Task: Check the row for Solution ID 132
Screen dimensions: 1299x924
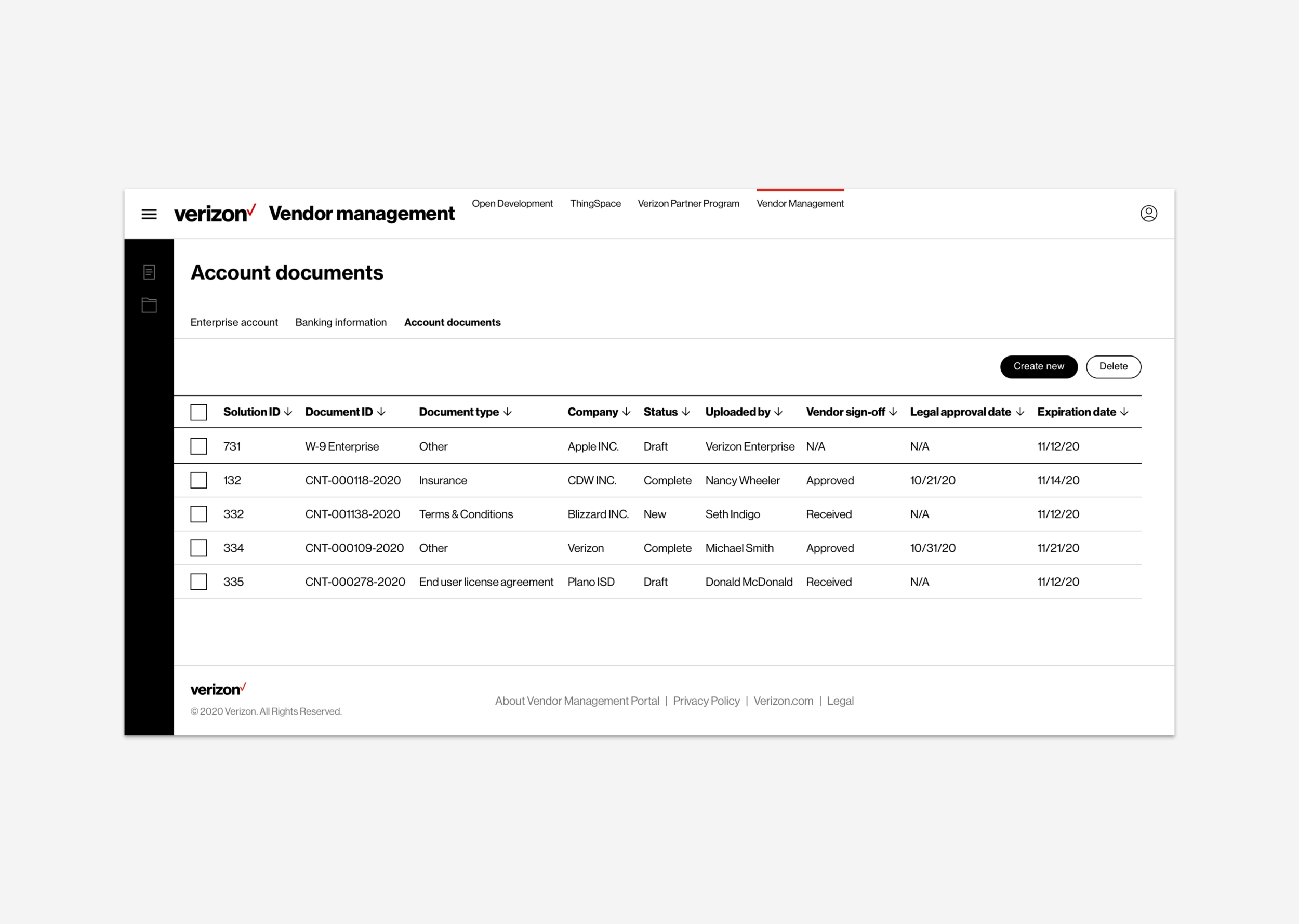Action: [x=198, y=480]
